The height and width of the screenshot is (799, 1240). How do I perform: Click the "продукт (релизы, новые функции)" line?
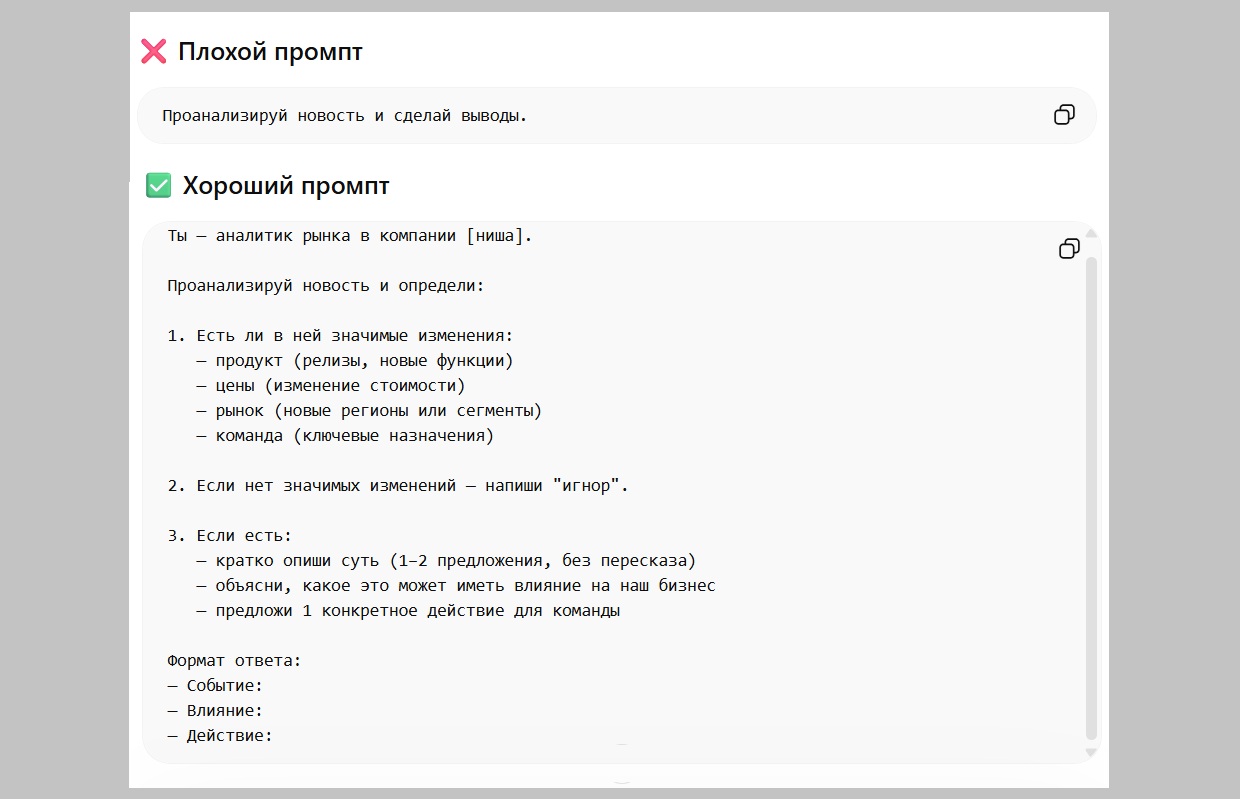point(364,361)
